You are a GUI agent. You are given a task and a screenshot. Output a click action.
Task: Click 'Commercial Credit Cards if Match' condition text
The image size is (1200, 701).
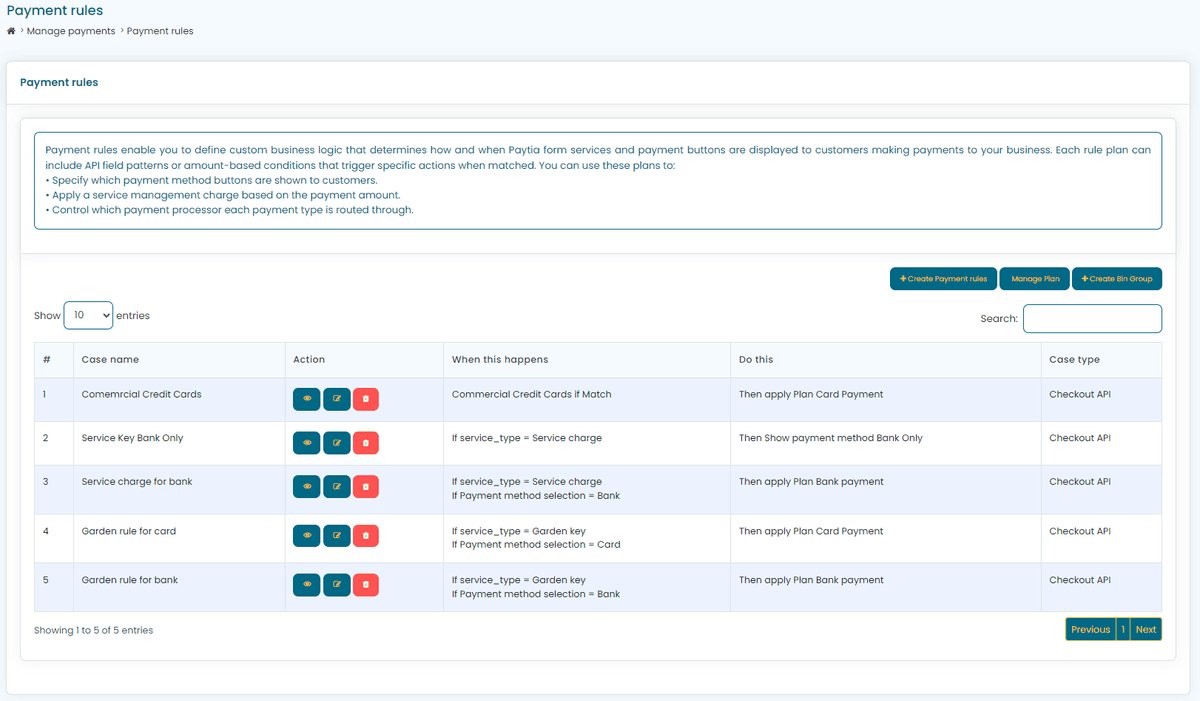tap(532, 394)
